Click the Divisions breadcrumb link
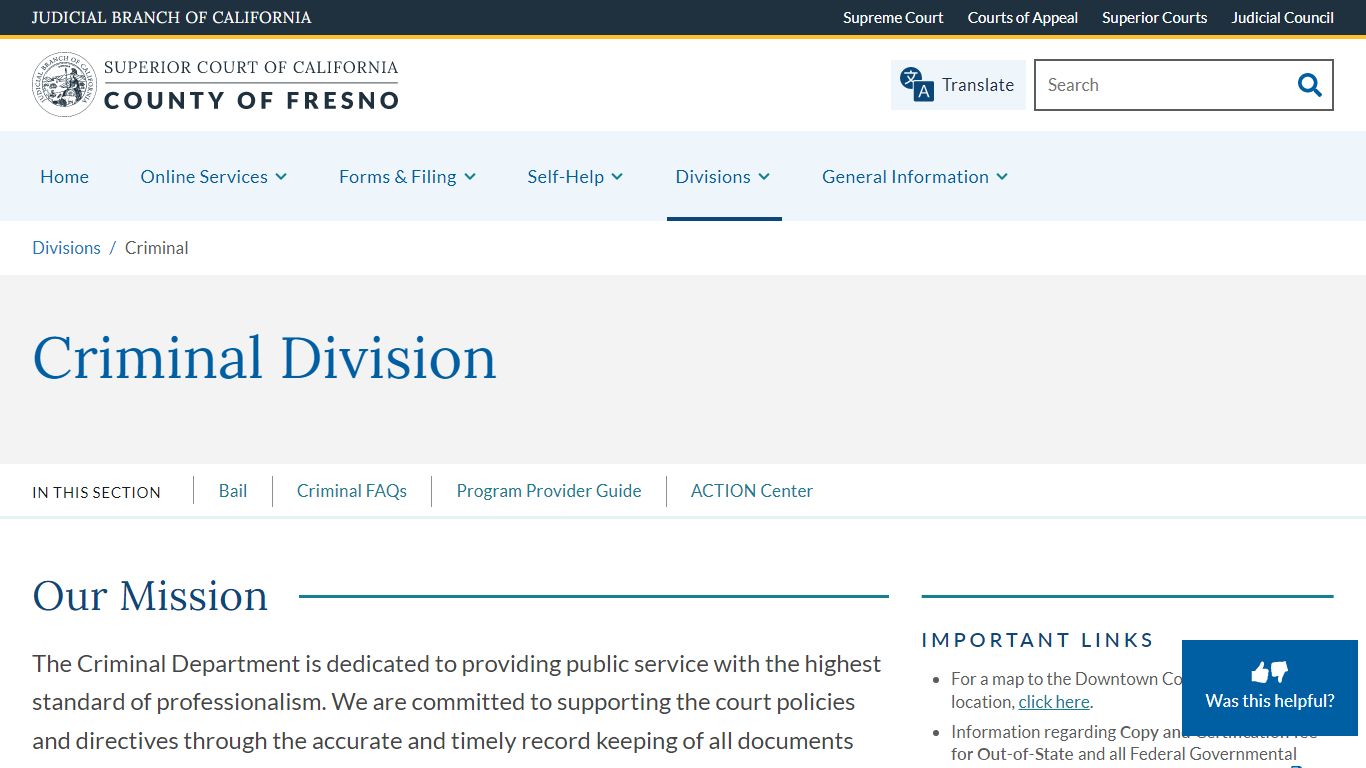Screen dimensions: 1366x768 [66, 248]
